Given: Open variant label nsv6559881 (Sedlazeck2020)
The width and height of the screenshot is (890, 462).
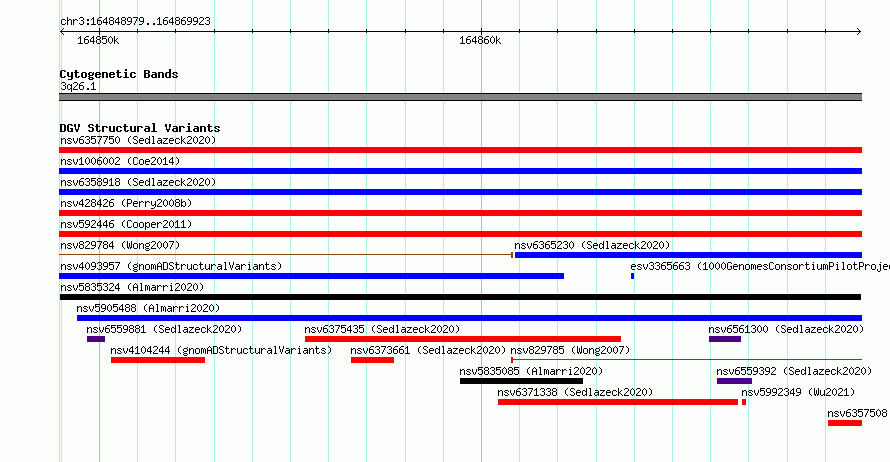Looking at the screenshot, I should tap(164, 329).
